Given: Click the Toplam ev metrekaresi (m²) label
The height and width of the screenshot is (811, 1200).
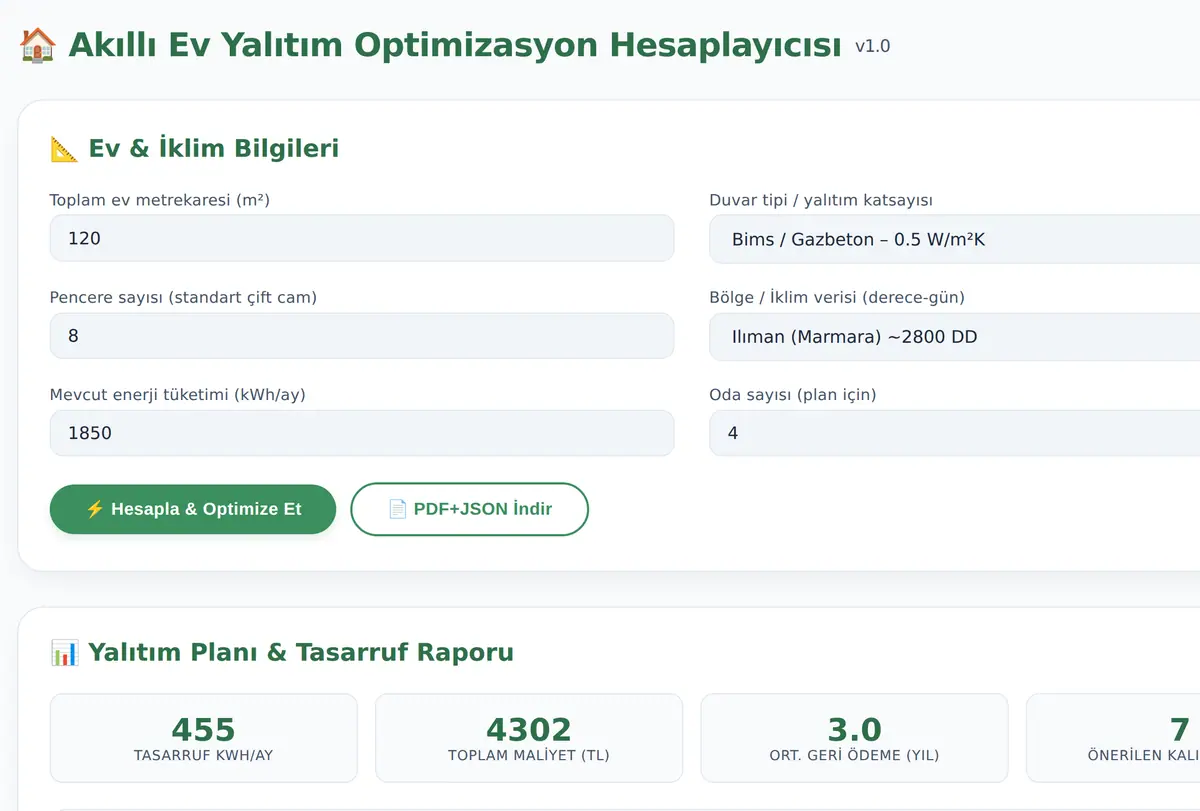Looking at the screenshot, I should [160, 200].
